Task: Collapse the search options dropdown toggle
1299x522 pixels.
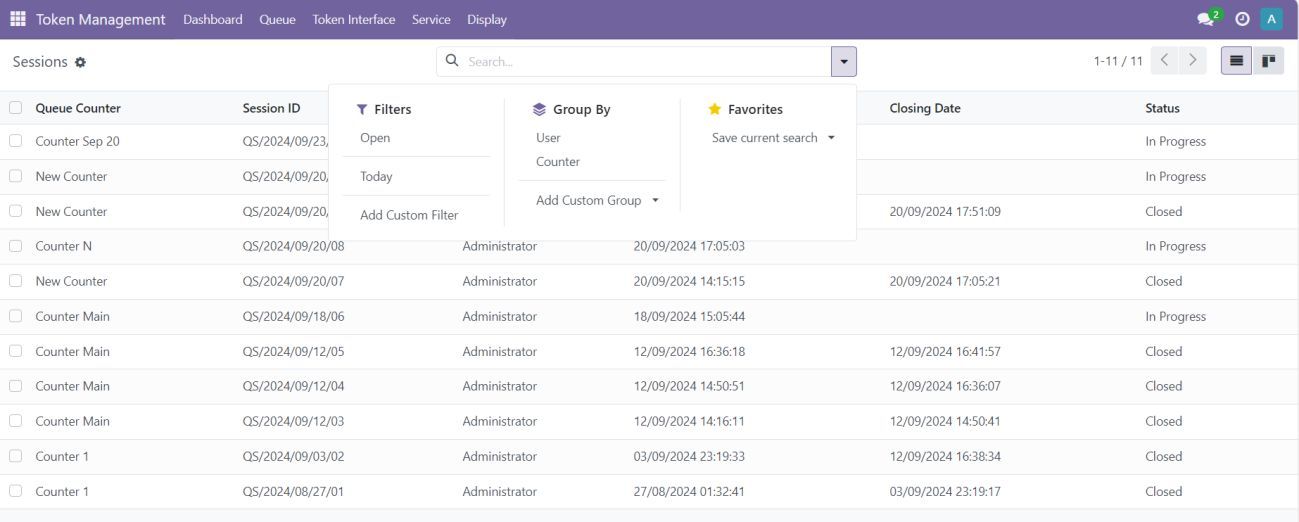Action: pyautogui.click(x=843, y=62)
